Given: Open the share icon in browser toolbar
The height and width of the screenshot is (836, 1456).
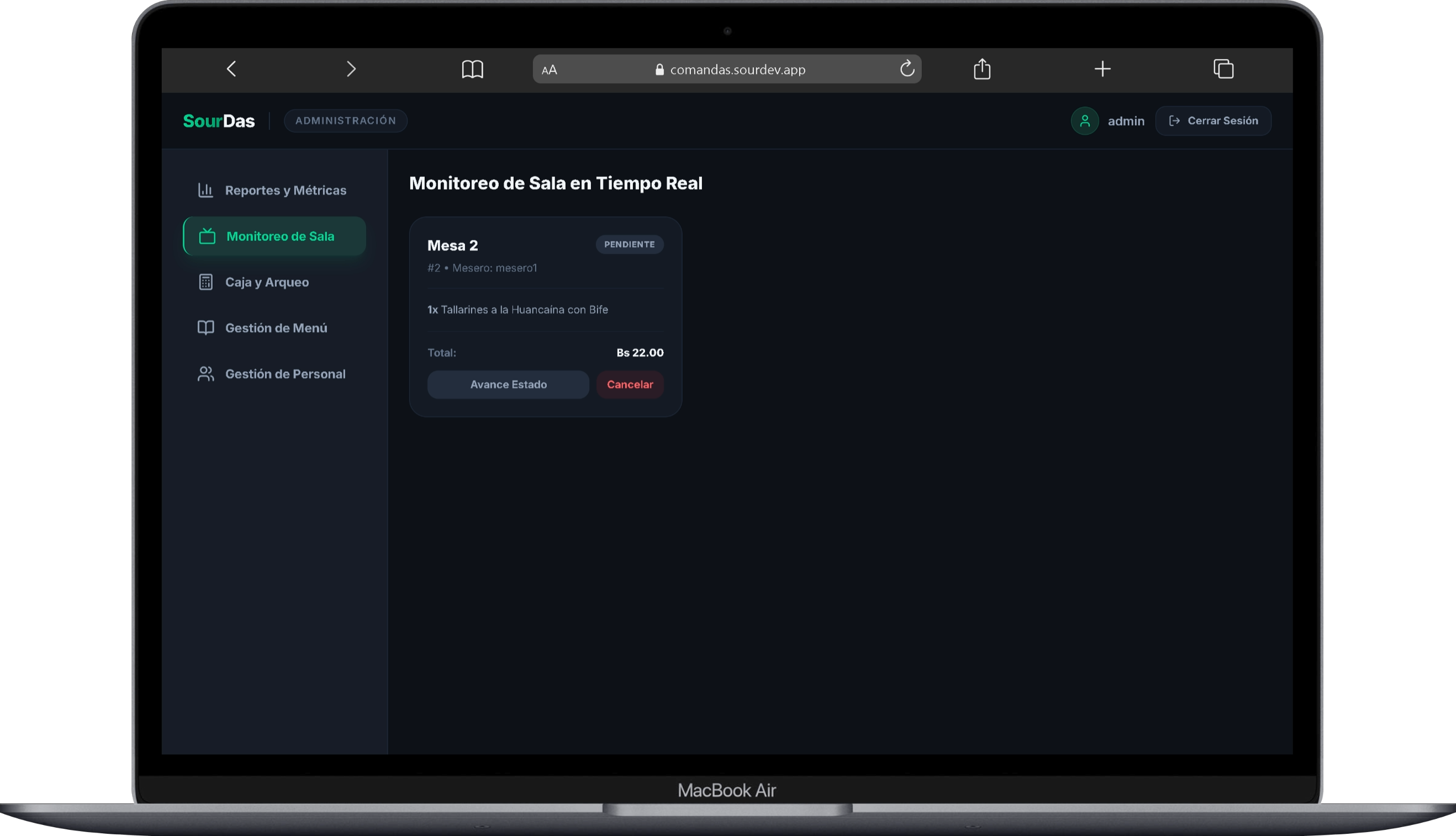Looking at the screenshot, I should click(x=982, y=69).
